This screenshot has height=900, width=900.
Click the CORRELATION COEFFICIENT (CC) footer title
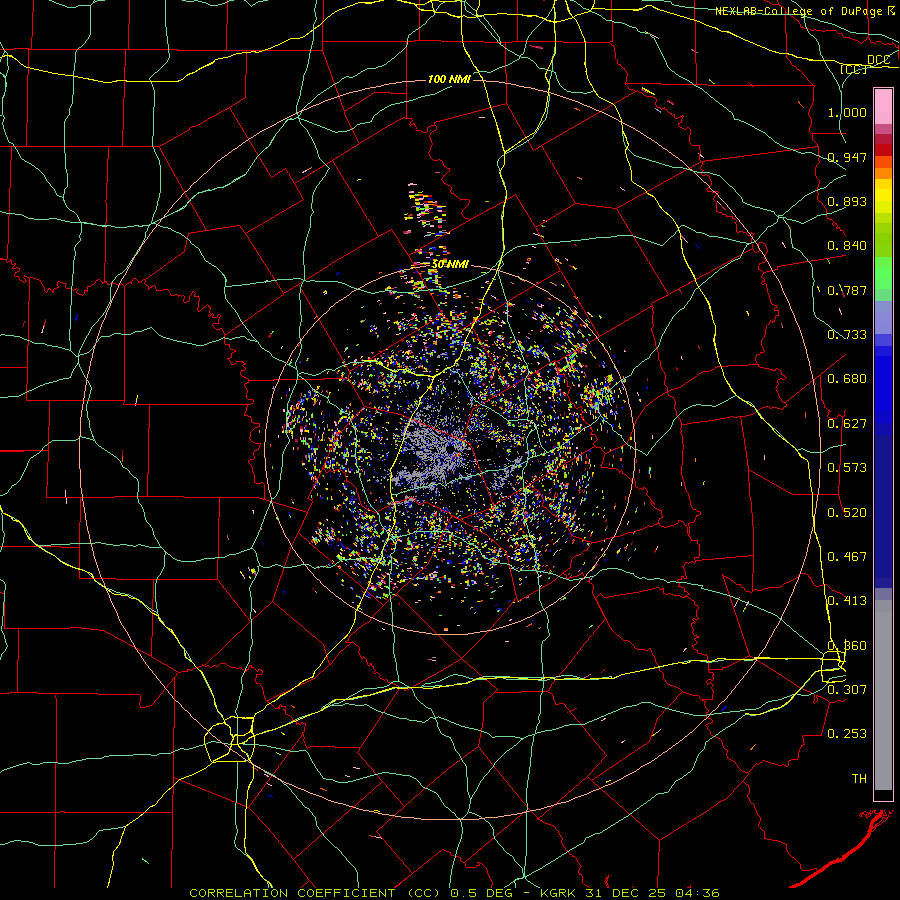tap(315, 893)
